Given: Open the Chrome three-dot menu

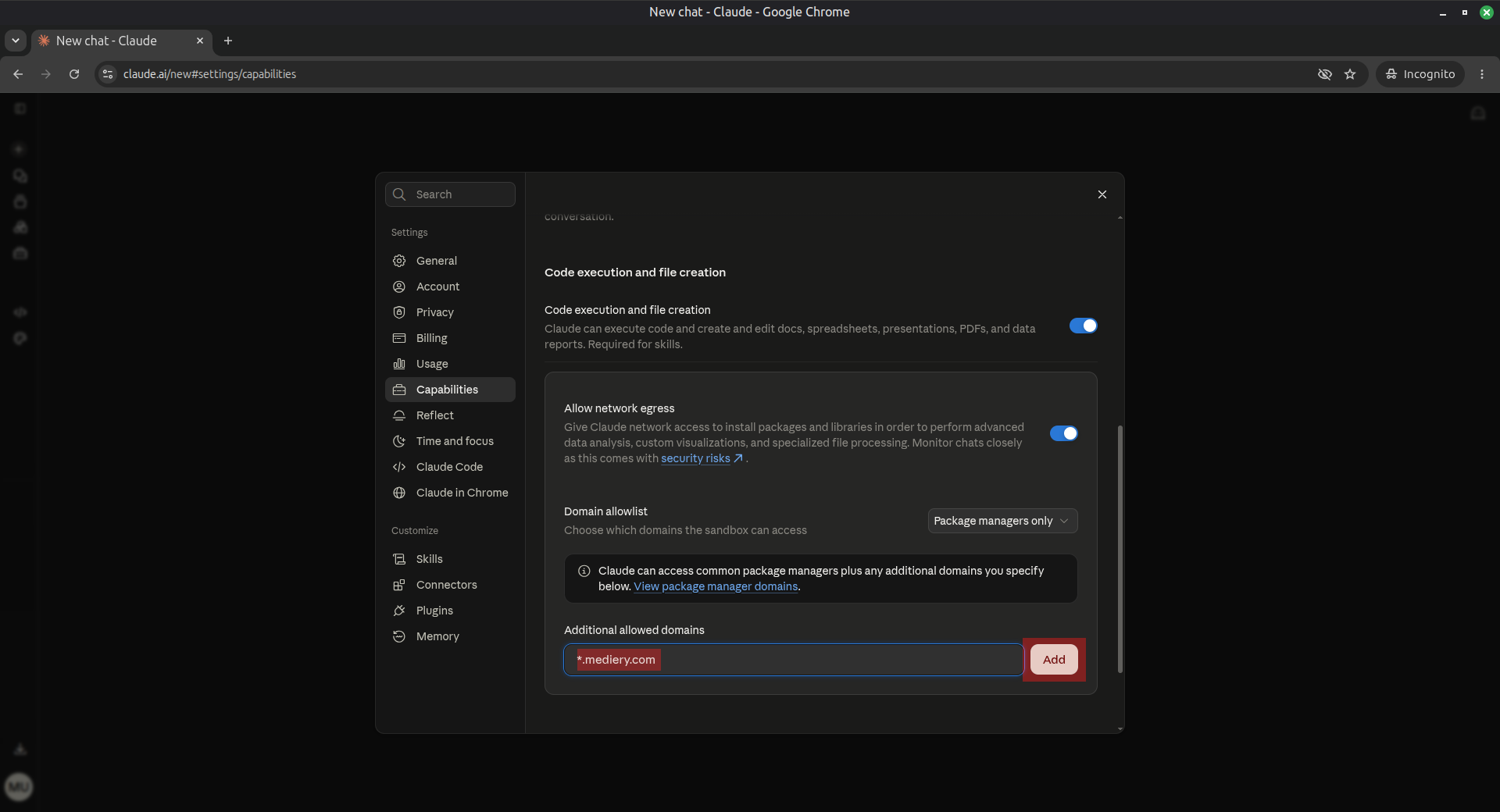Looking at the screenshot, I should 1482,74.
